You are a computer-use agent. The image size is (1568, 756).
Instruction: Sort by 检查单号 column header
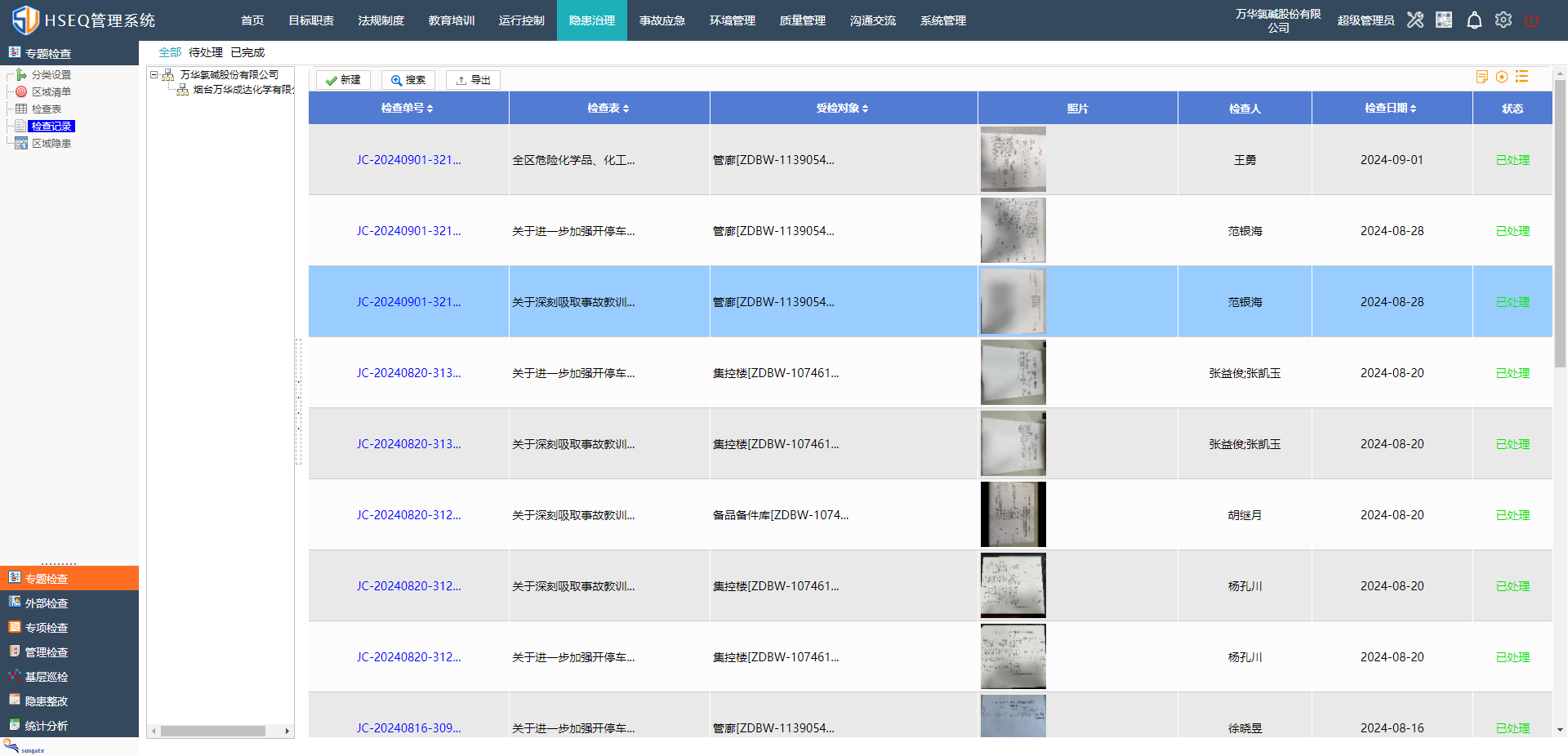point(408,108)
